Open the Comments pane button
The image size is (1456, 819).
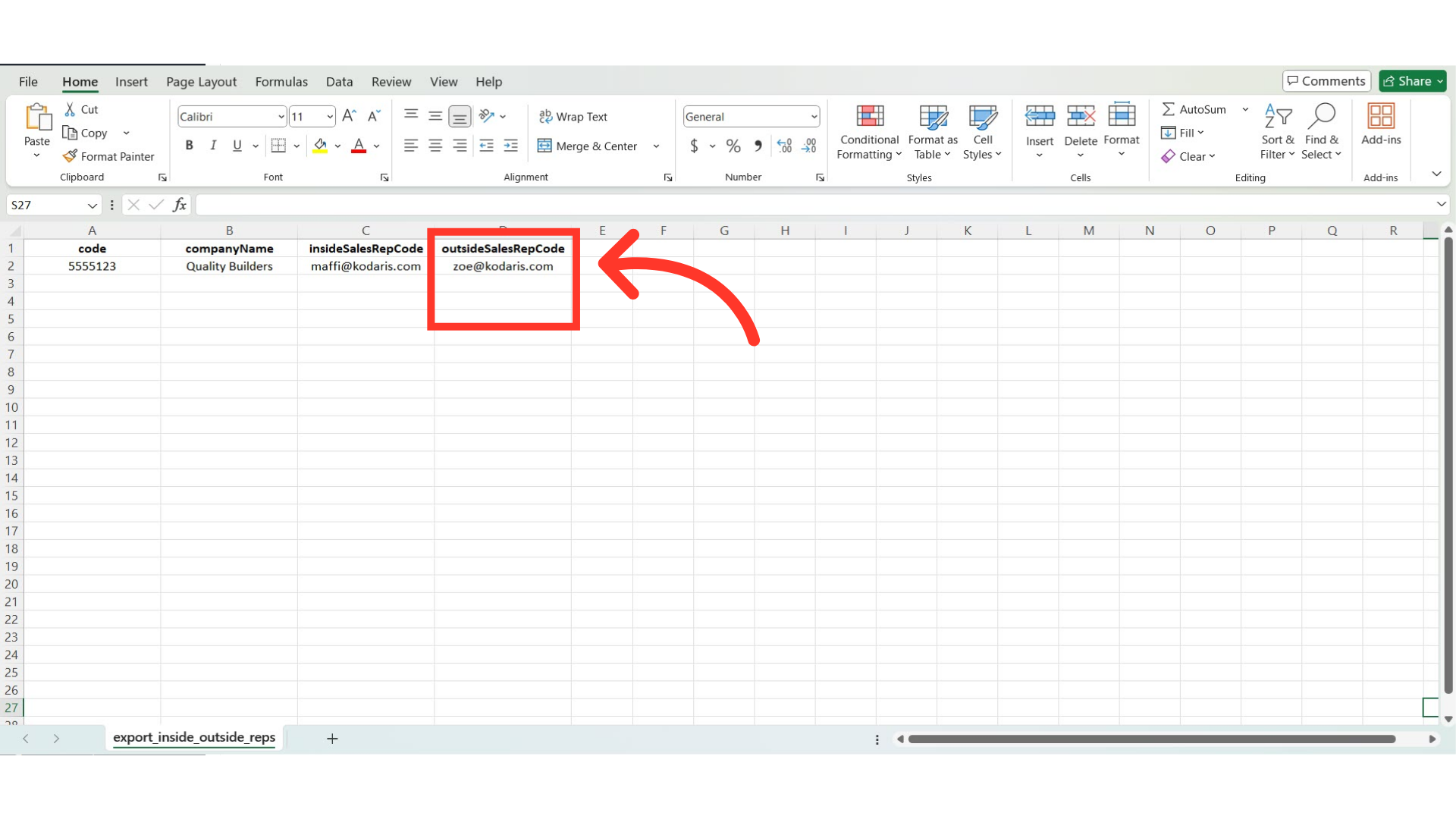click(x=1326, y=81)
